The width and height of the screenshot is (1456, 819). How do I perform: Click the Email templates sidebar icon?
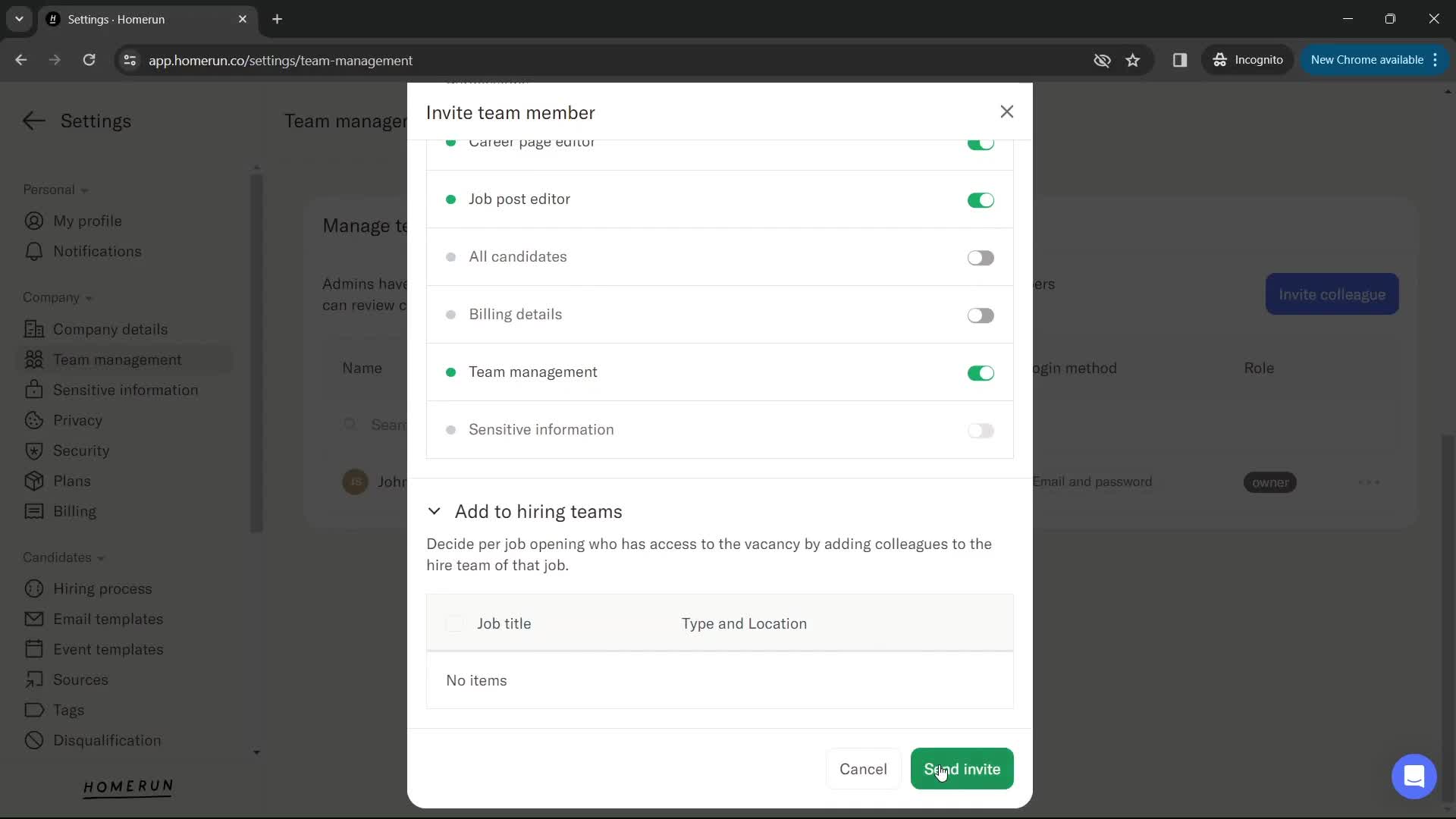(x=33, y=619)
